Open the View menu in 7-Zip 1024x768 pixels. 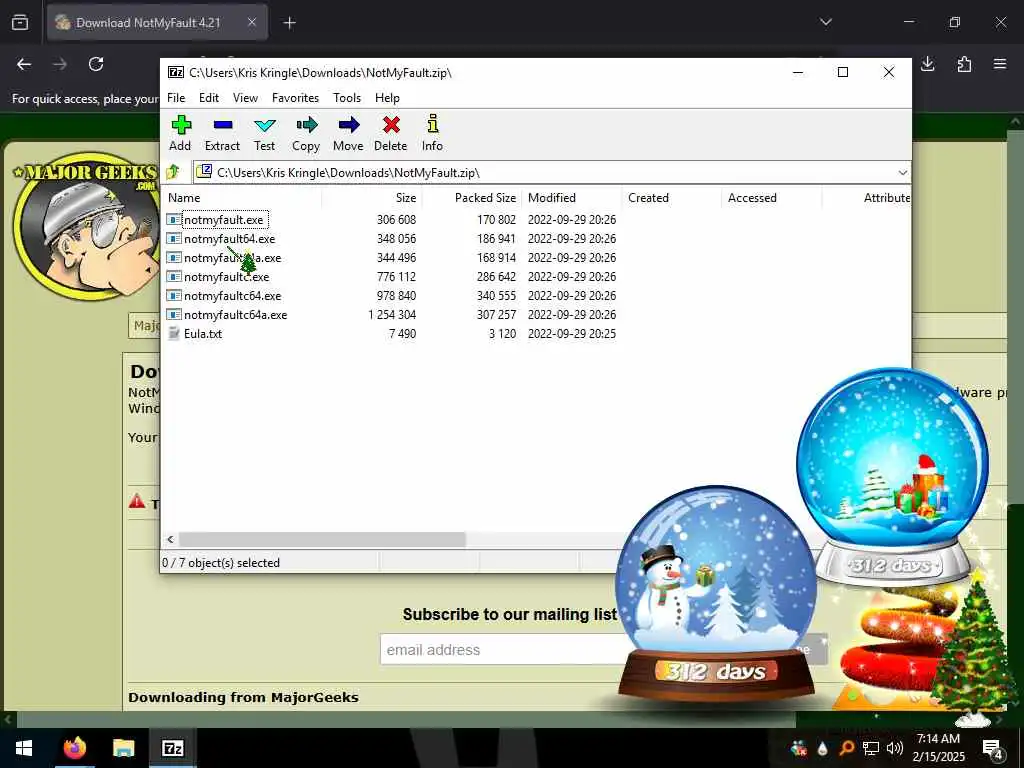point(245,98)
